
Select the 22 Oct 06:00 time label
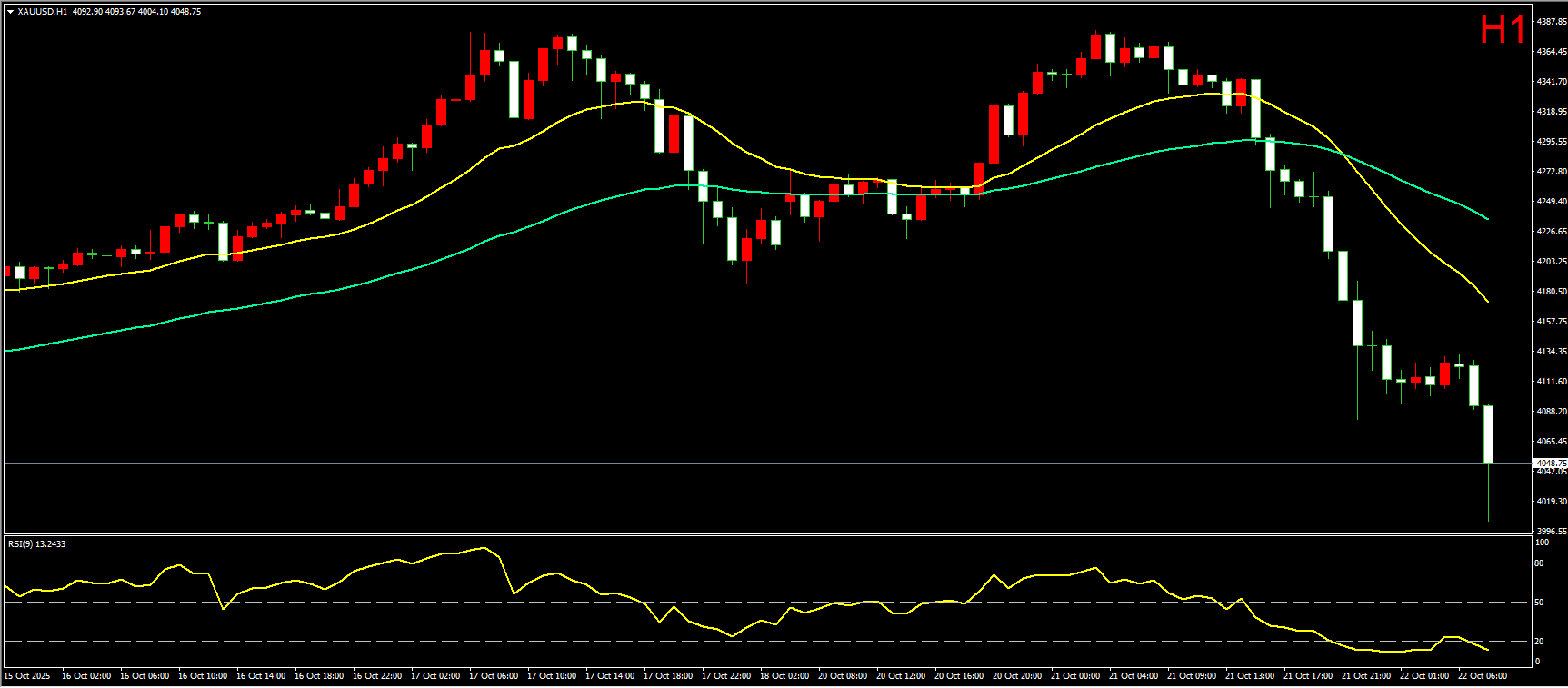(1483, 675)
